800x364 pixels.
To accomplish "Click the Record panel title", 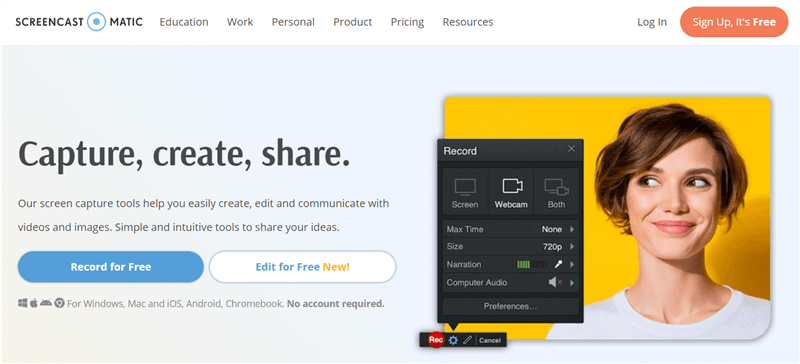I will (460, 151).
